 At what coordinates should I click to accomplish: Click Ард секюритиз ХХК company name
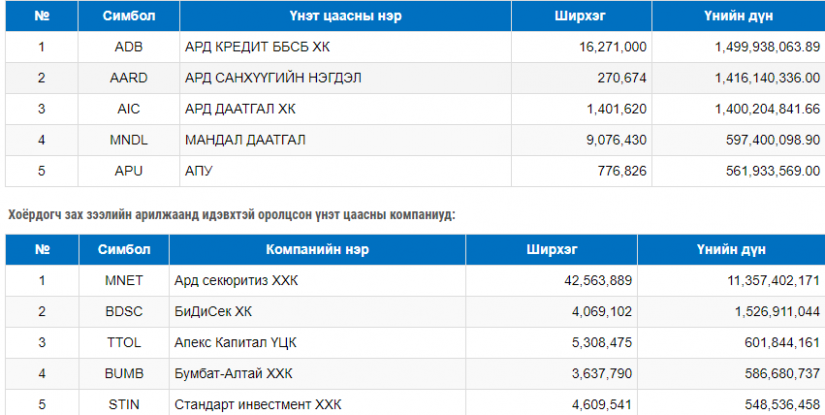click(x=236, y=280)
